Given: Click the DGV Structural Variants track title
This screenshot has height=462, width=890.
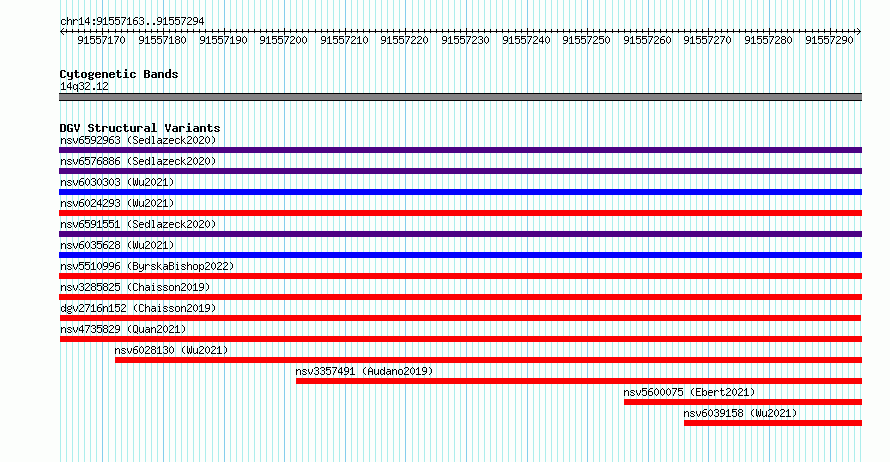Looking at the screenshot, I should click(x=140, y=128).
